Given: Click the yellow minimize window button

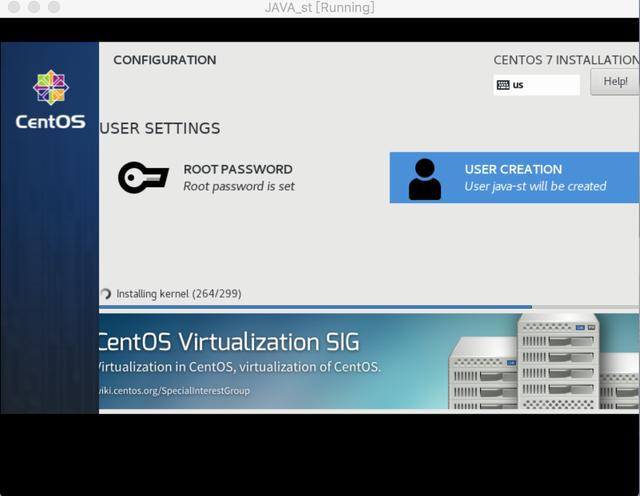Looking at the screenshot, I should click(34, 7).
